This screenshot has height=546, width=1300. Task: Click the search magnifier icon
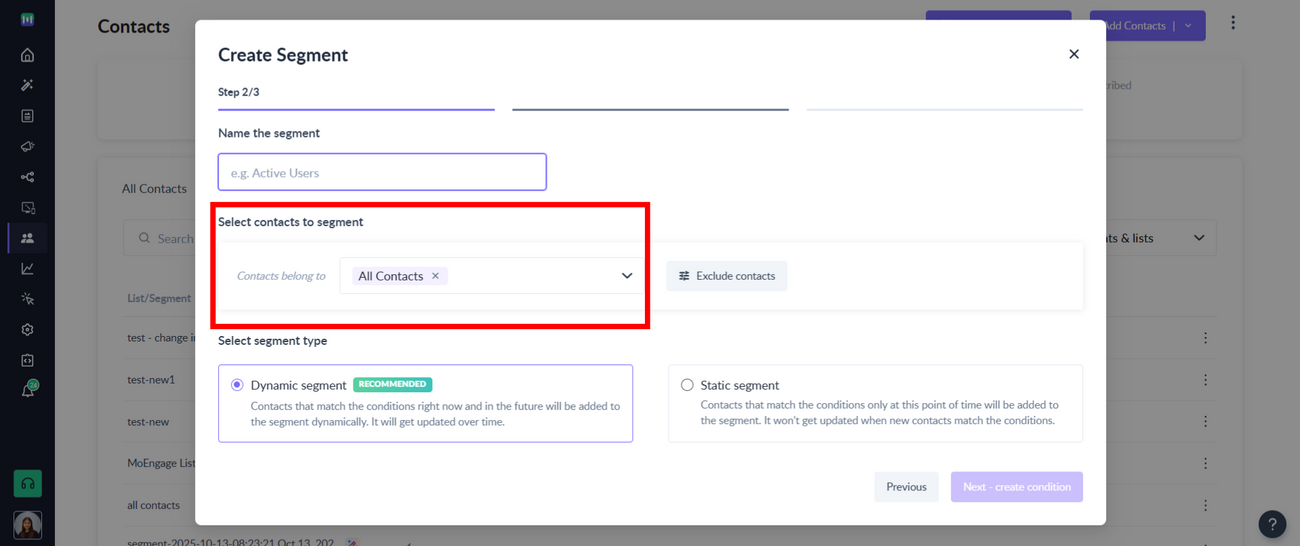(x=145, y=238)
